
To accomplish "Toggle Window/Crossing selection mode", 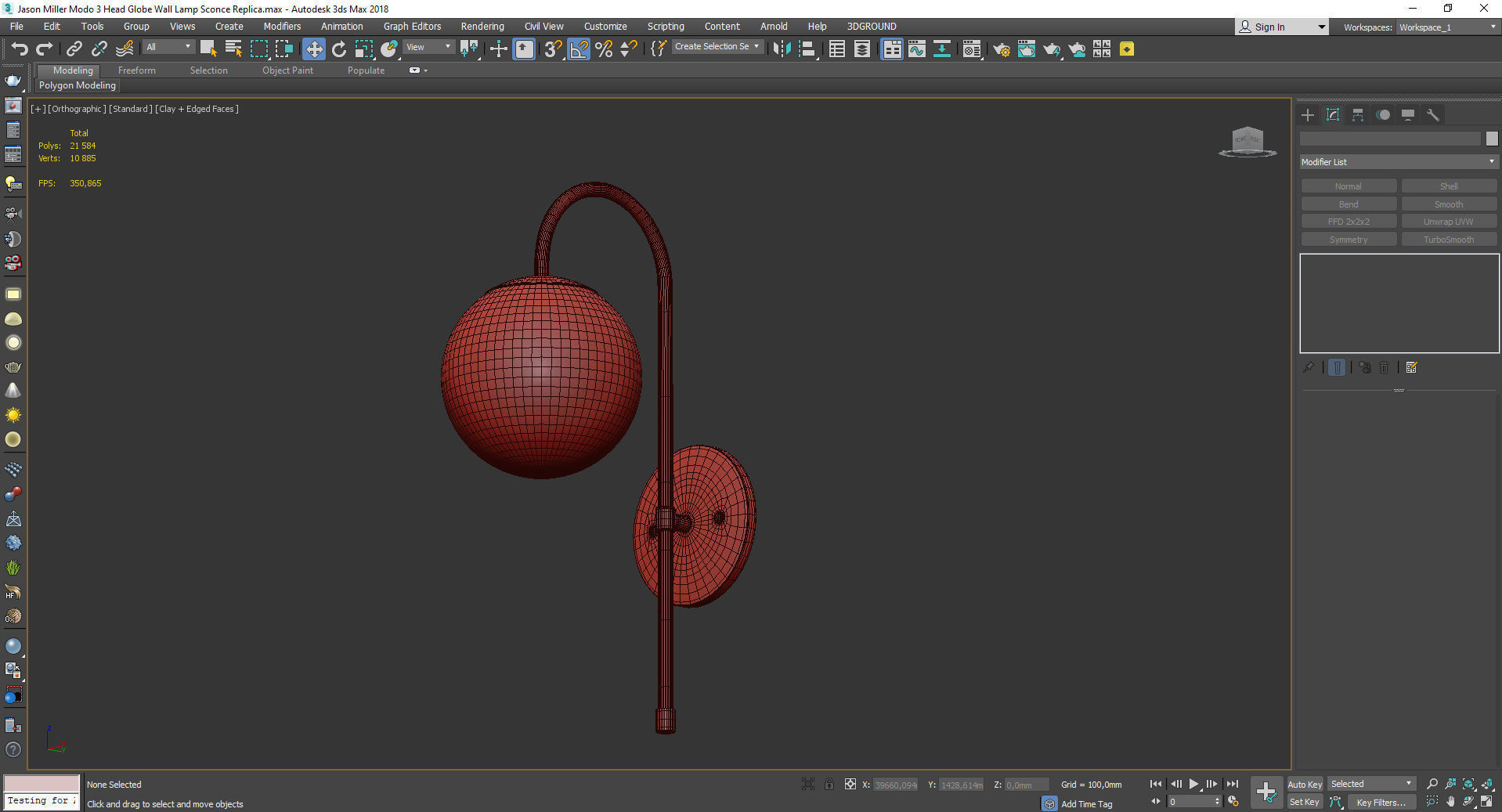I will pos(283,49).
